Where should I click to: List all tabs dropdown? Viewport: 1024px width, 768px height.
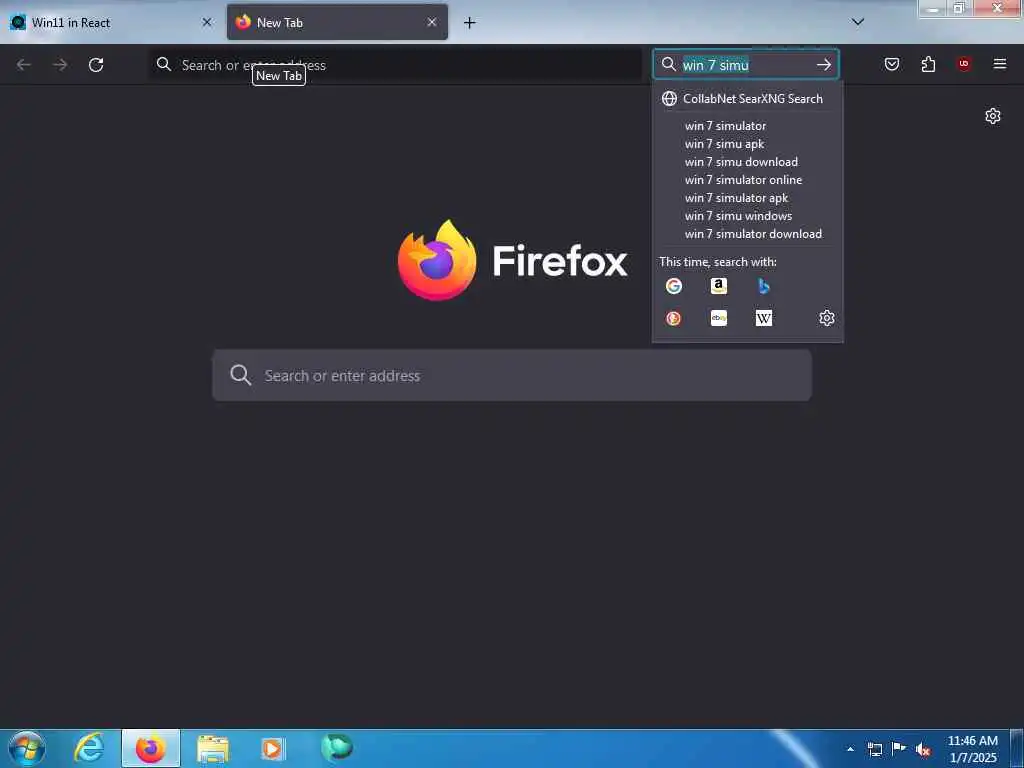(x=858, y=22)
